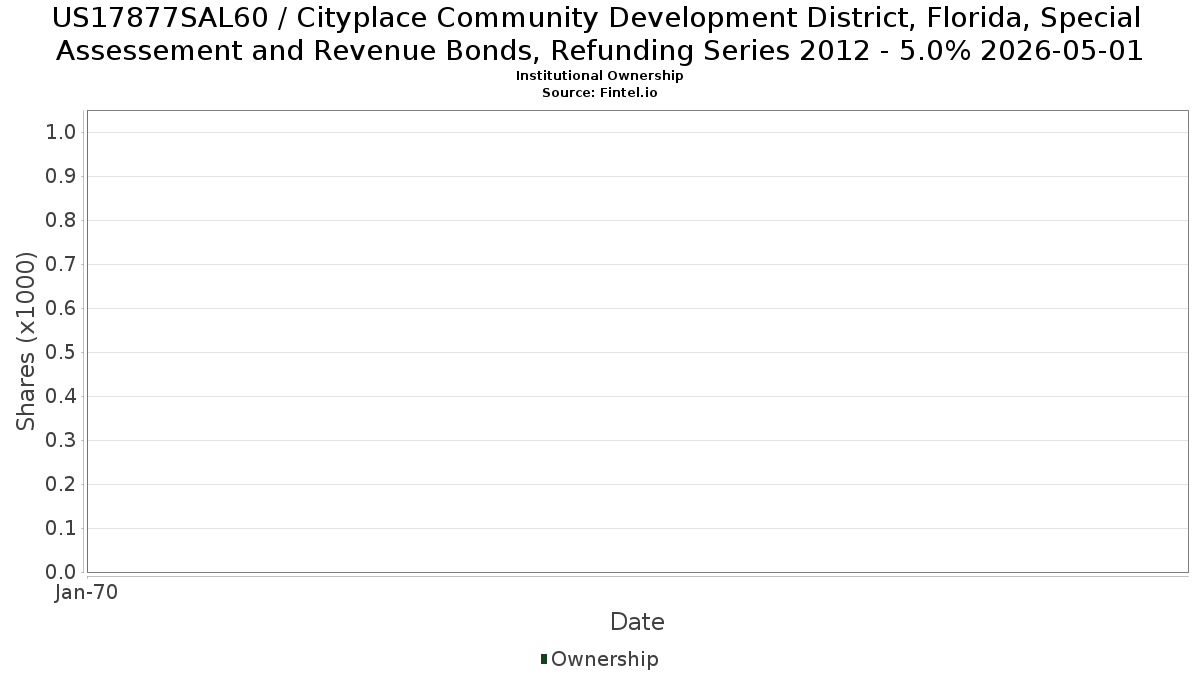The height and width of the screenshot is (675, 1200).
Task: Click the green Ownership legend color marker
Action: (544, 659)
